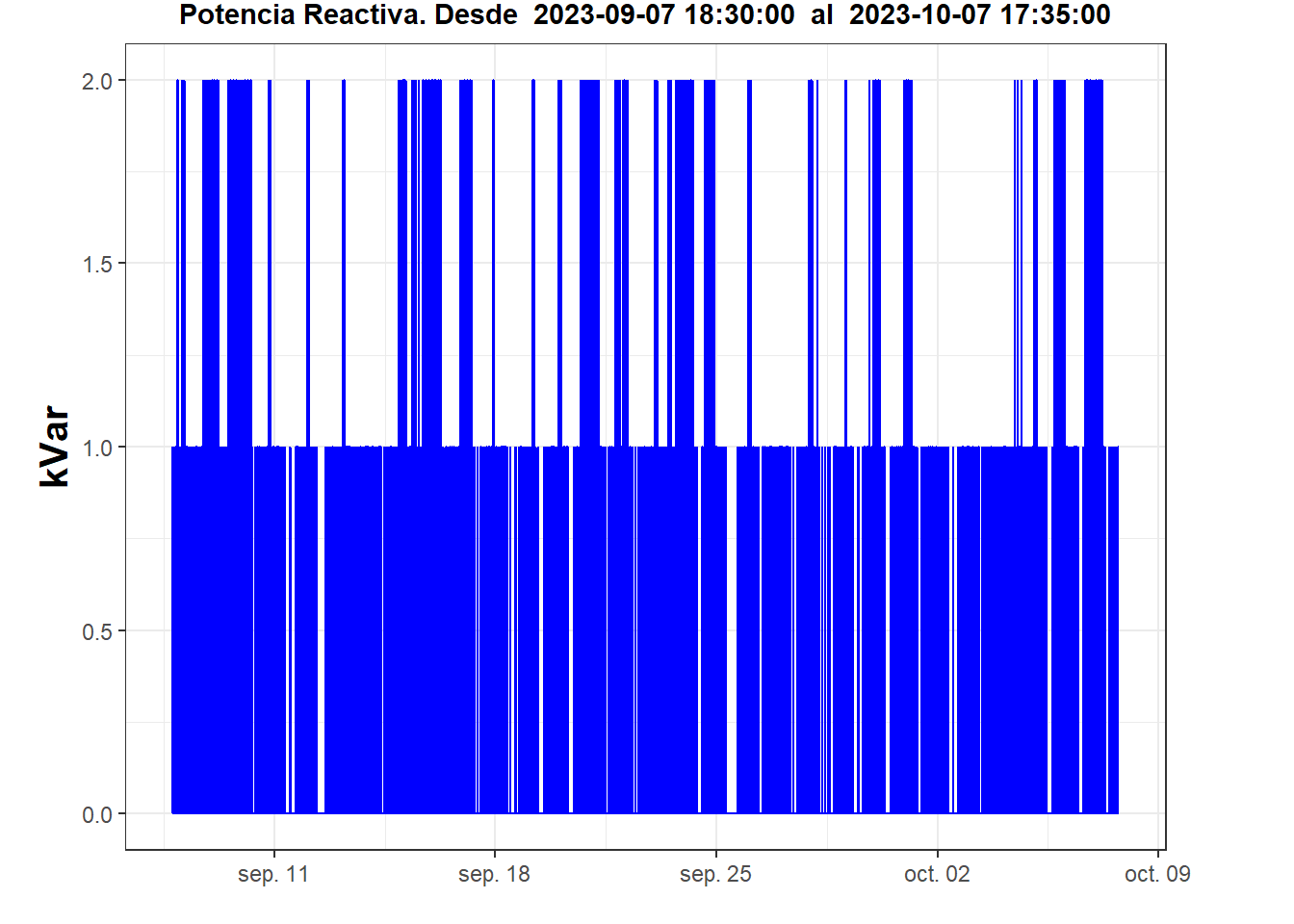Click the x-axis tick mark above "oct. 09"
The image size is (1294, 924).
(x=1158, y=853)
